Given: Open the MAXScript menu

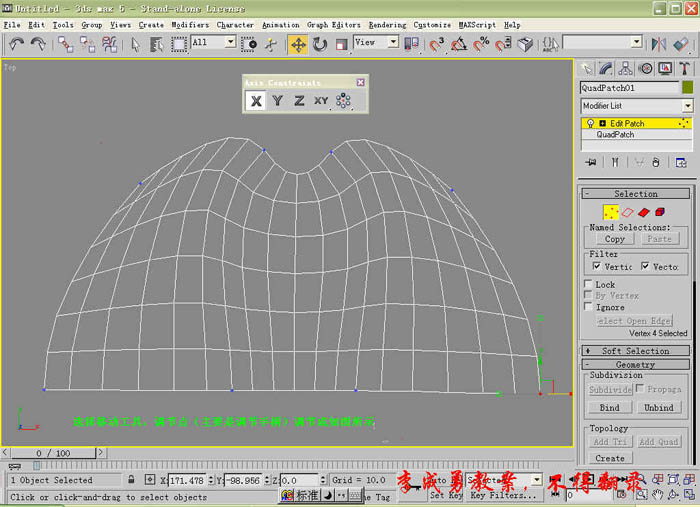Looking at the screenshot, I should (x=477, y=25).
